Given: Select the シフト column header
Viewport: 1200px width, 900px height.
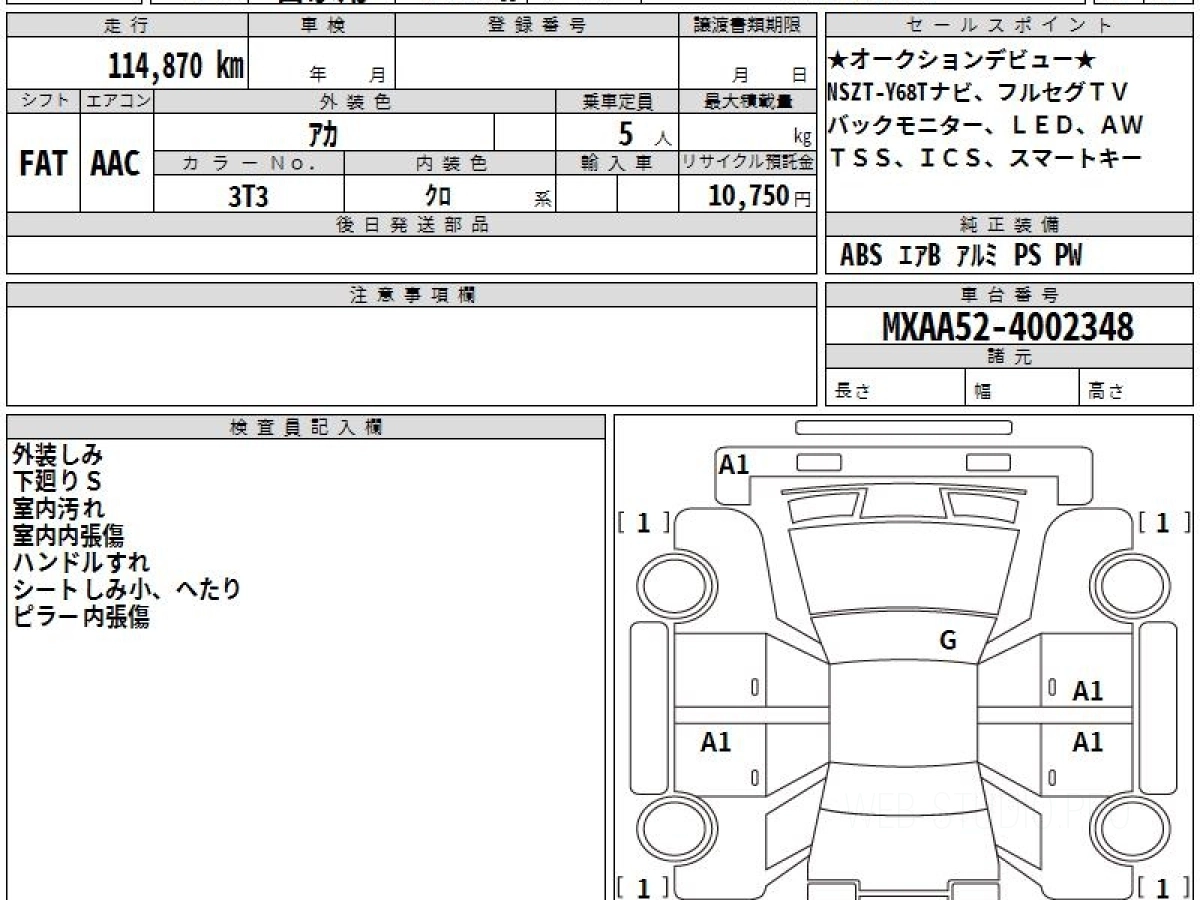Looking at the screenshot, I should (43, 101).
